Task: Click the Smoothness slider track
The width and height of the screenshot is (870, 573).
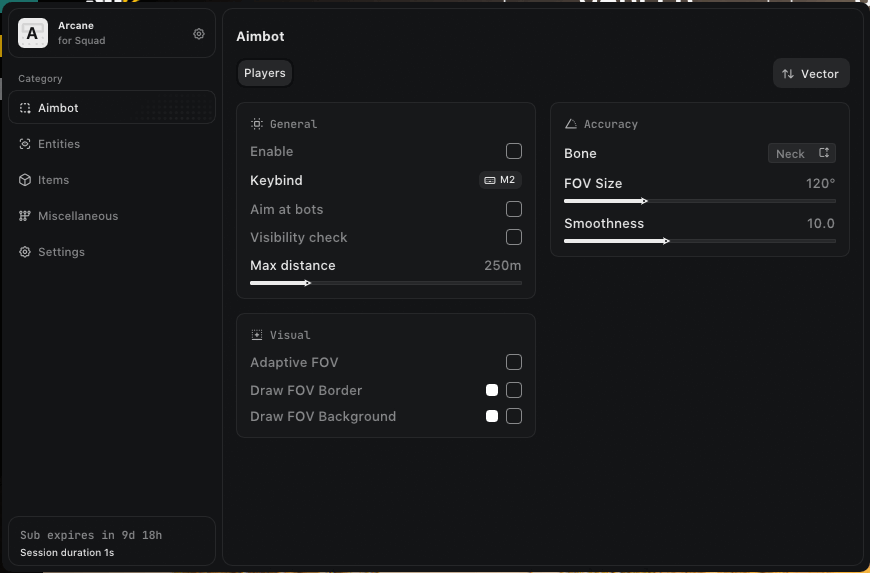Action: [x=700, y=241]
